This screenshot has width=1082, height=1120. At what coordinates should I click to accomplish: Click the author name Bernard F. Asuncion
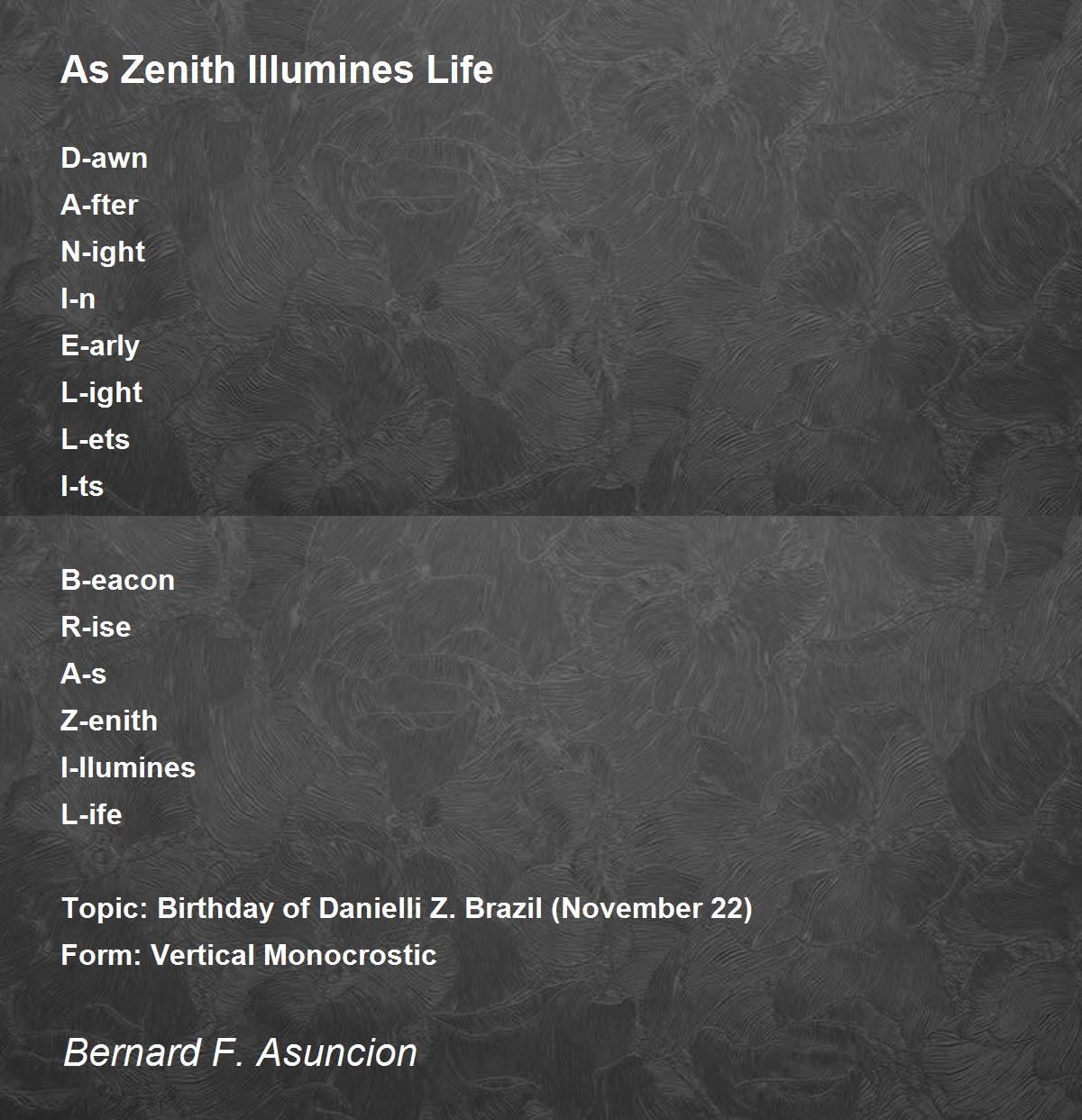[x=240, y=1052]
